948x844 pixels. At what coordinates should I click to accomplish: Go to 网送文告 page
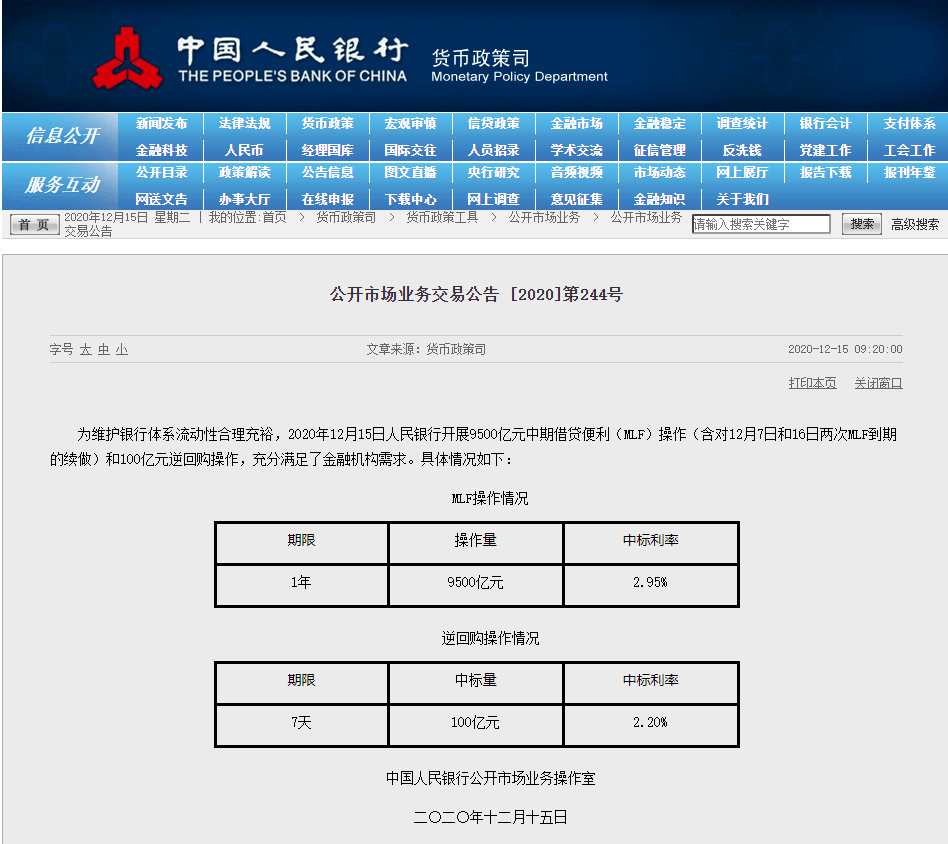(161, 199)
